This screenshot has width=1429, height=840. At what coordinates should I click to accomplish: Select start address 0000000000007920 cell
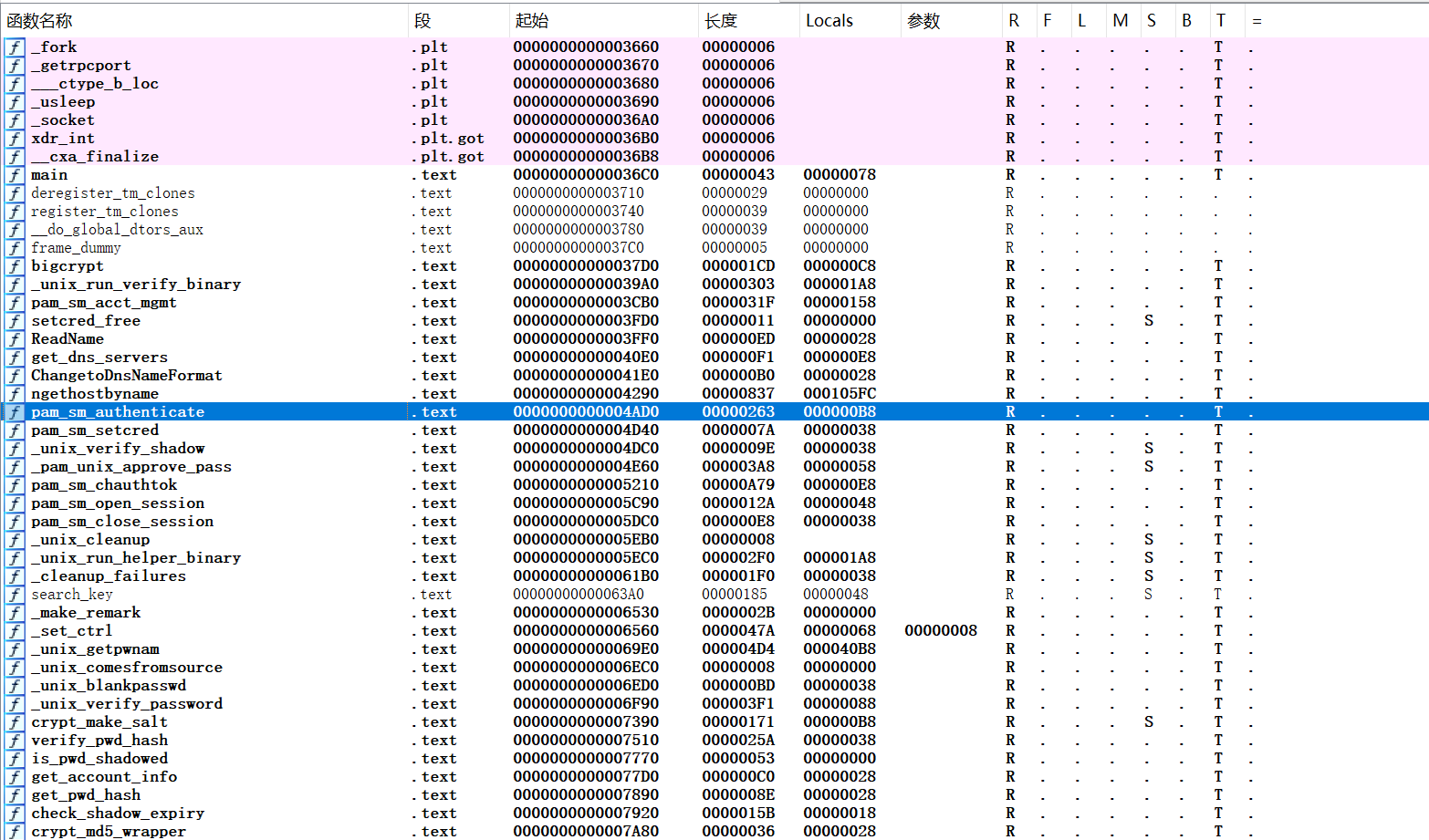coord(586,814)
